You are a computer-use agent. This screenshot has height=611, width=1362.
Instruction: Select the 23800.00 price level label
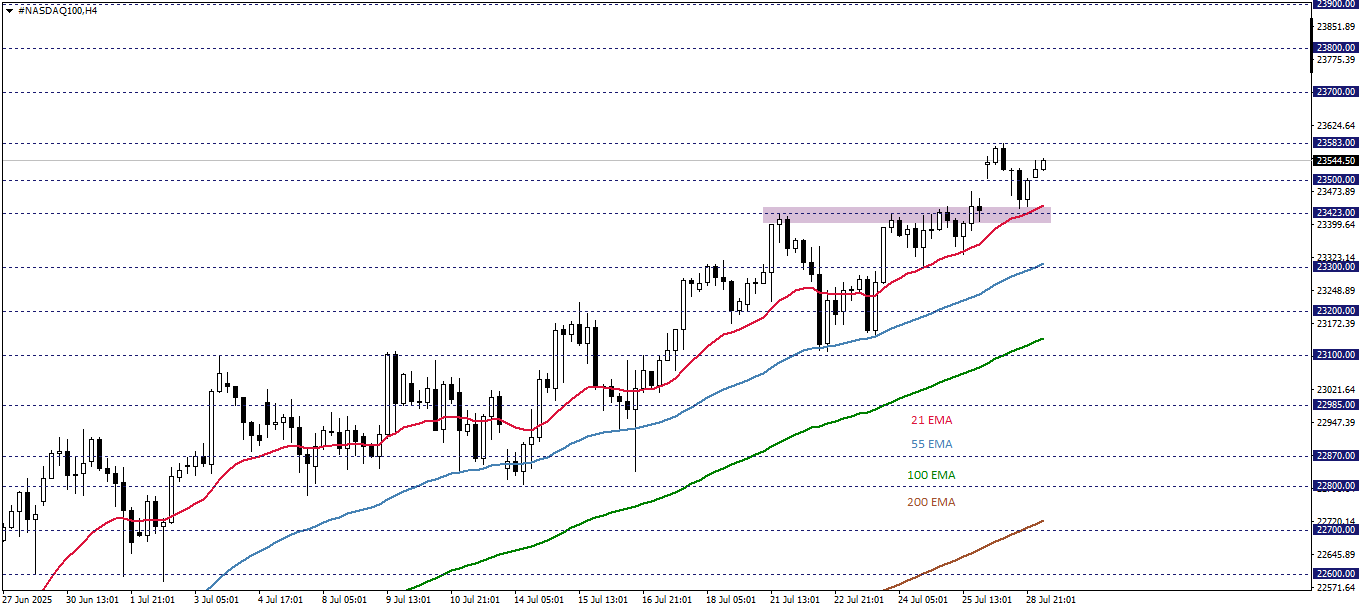click(1336, 48)
